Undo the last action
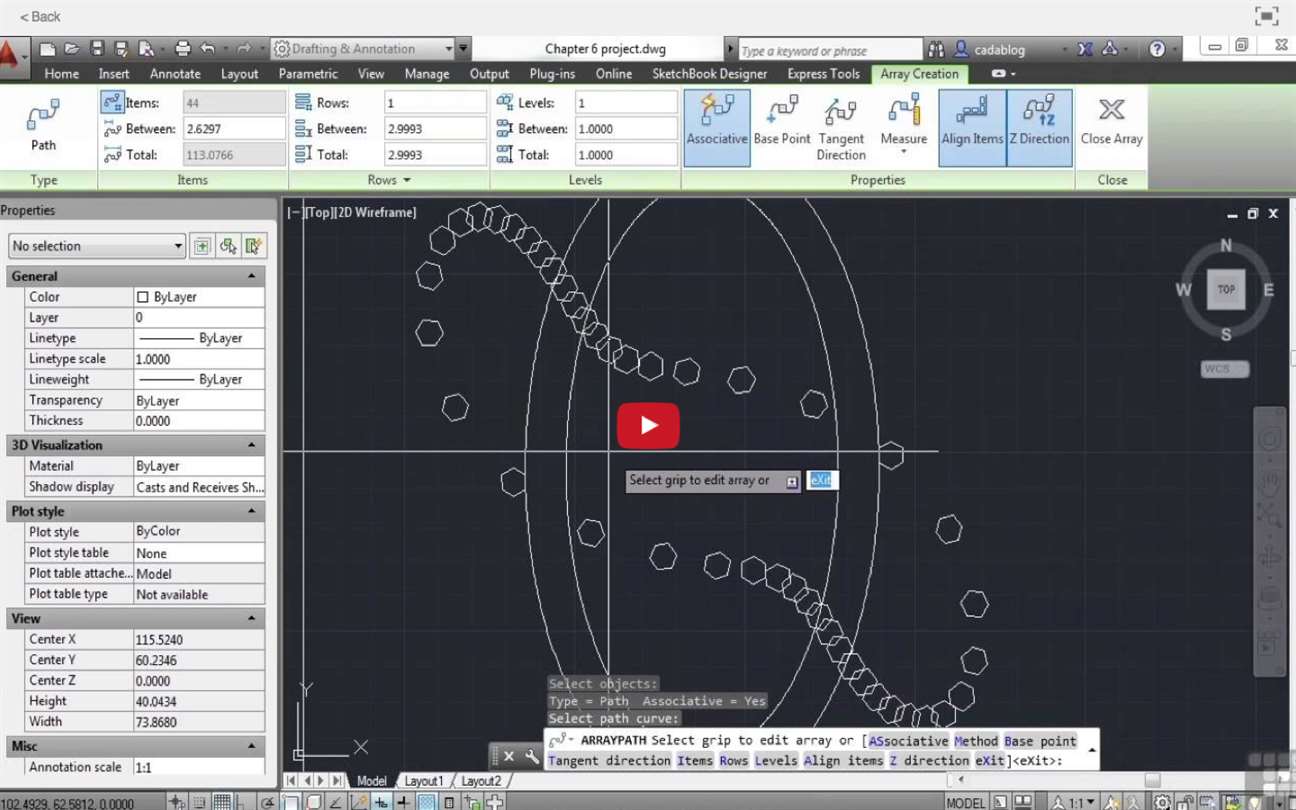This screenshot has height=810, width=1296. (208, 48)
